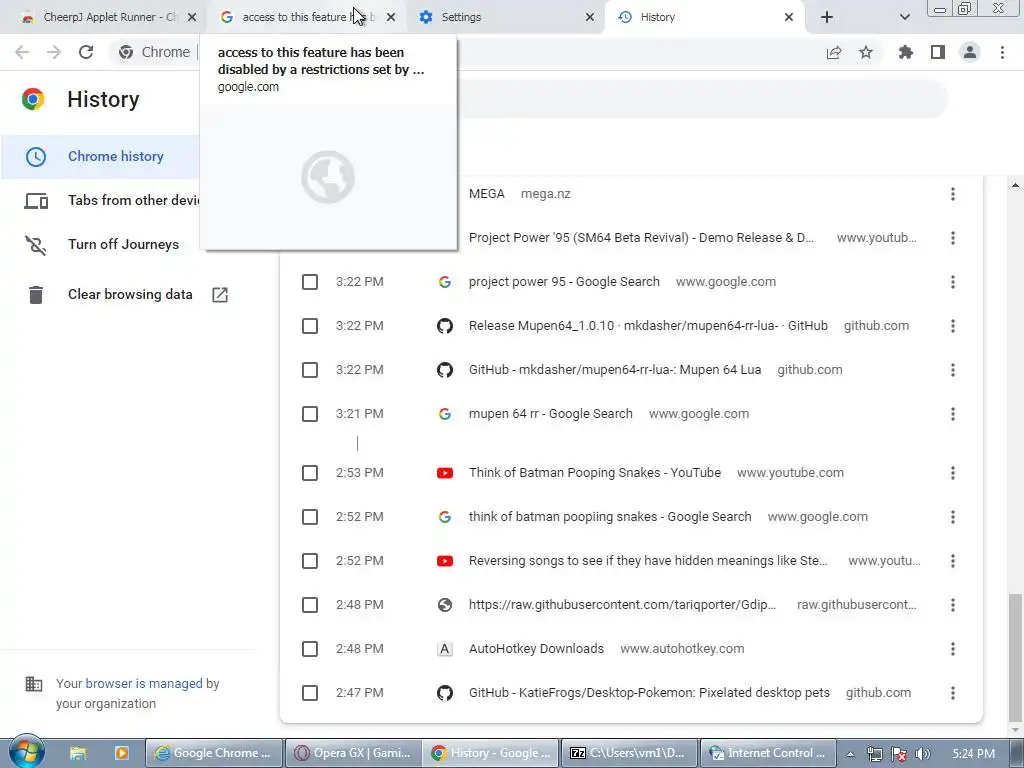Share this page icon in the address bar
The height and width of the screenshot is (768, 1024).
(834, 52)
